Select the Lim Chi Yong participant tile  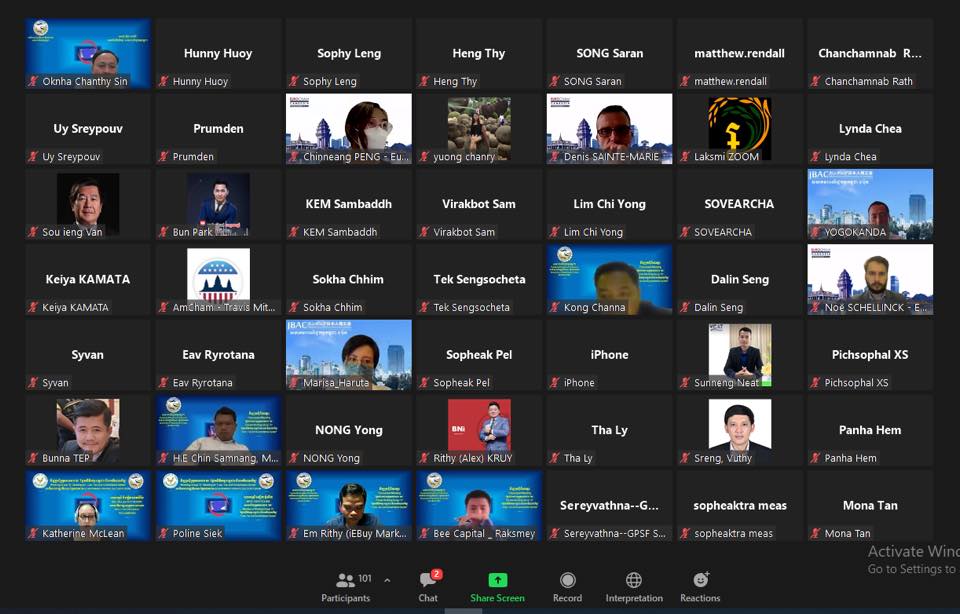(x=609, y=204)
